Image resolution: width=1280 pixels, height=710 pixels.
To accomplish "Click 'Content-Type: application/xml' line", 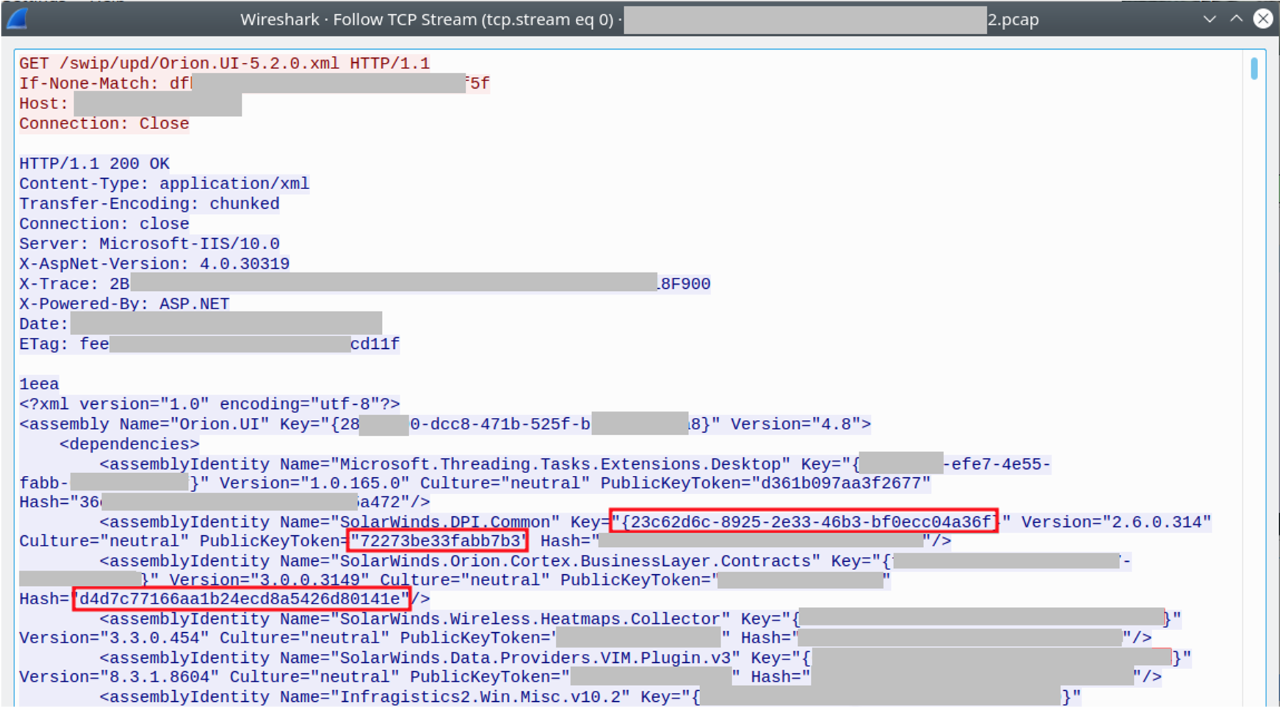I will coord(164,184).
